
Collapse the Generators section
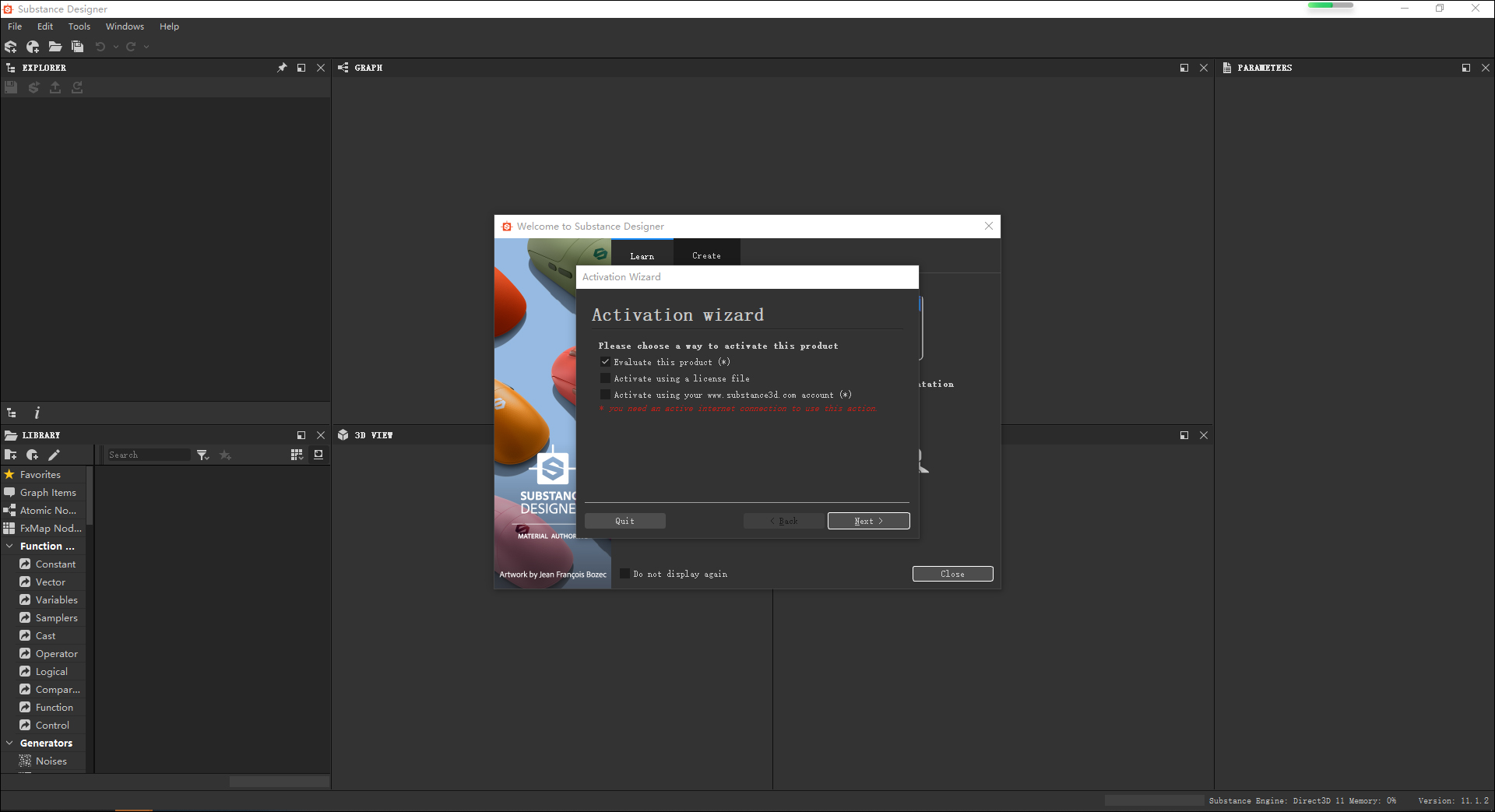point(9,743)
